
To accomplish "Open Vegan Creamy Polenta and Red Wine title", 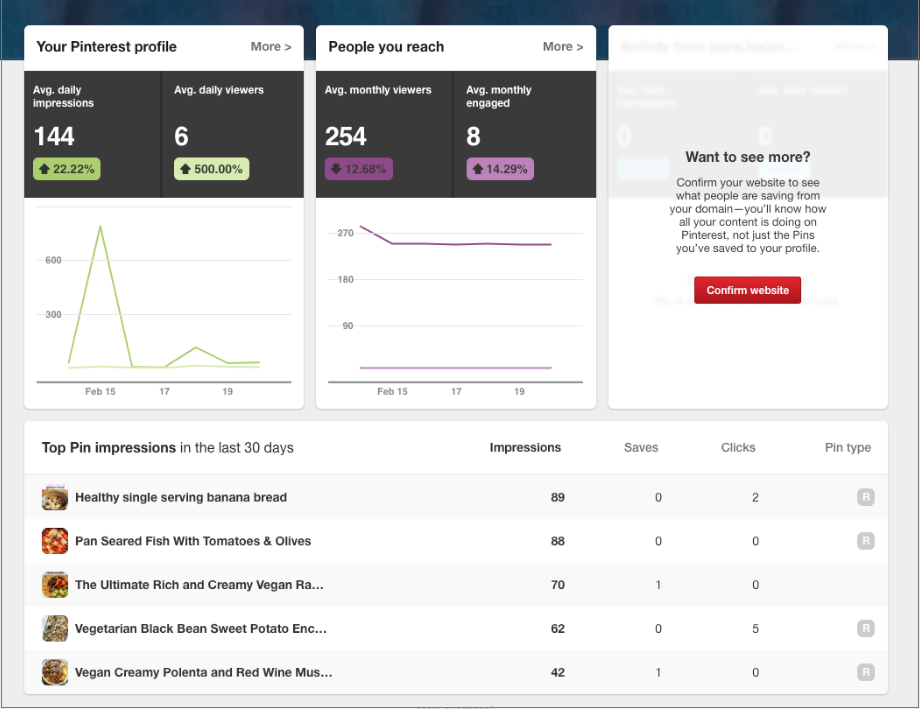I will pos(204,673).
